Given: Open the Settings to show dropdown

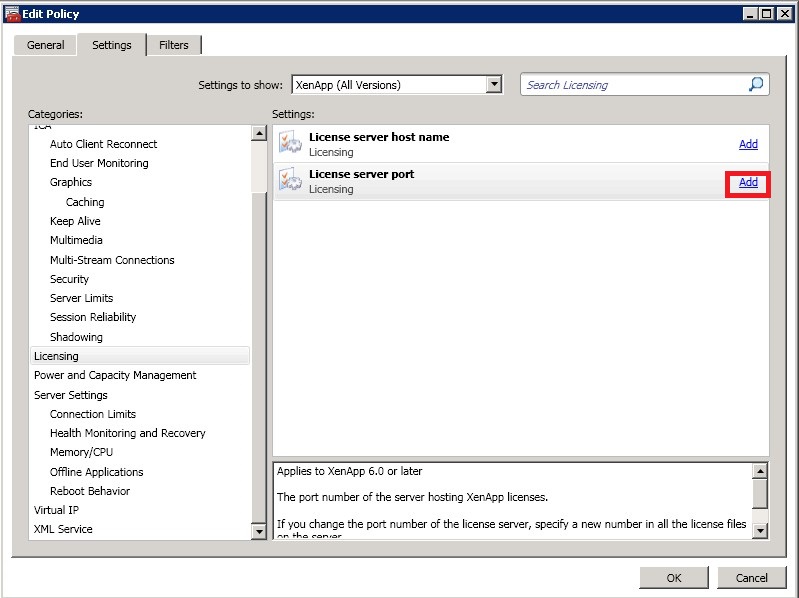Looking at the screenshot, I should click(x=493, y=85).
